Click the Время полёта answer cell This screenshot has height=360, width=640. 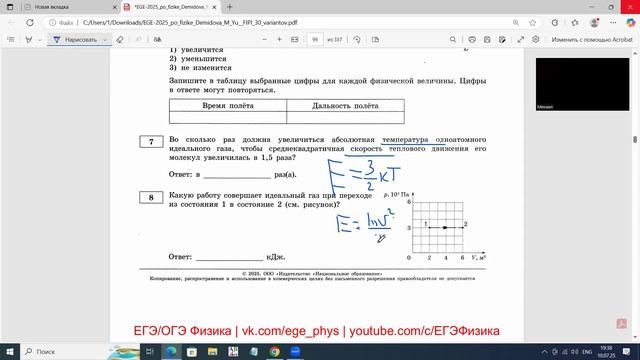228,118
